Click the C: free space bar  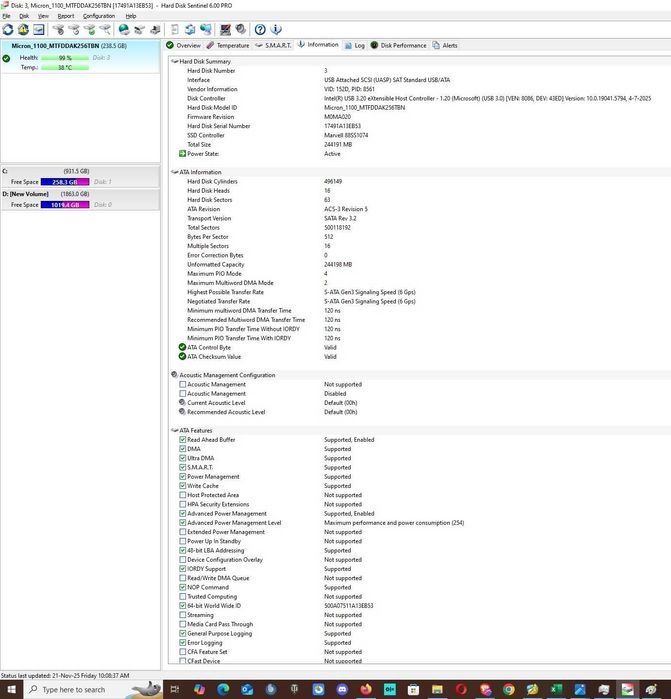[x=65, y=182]
